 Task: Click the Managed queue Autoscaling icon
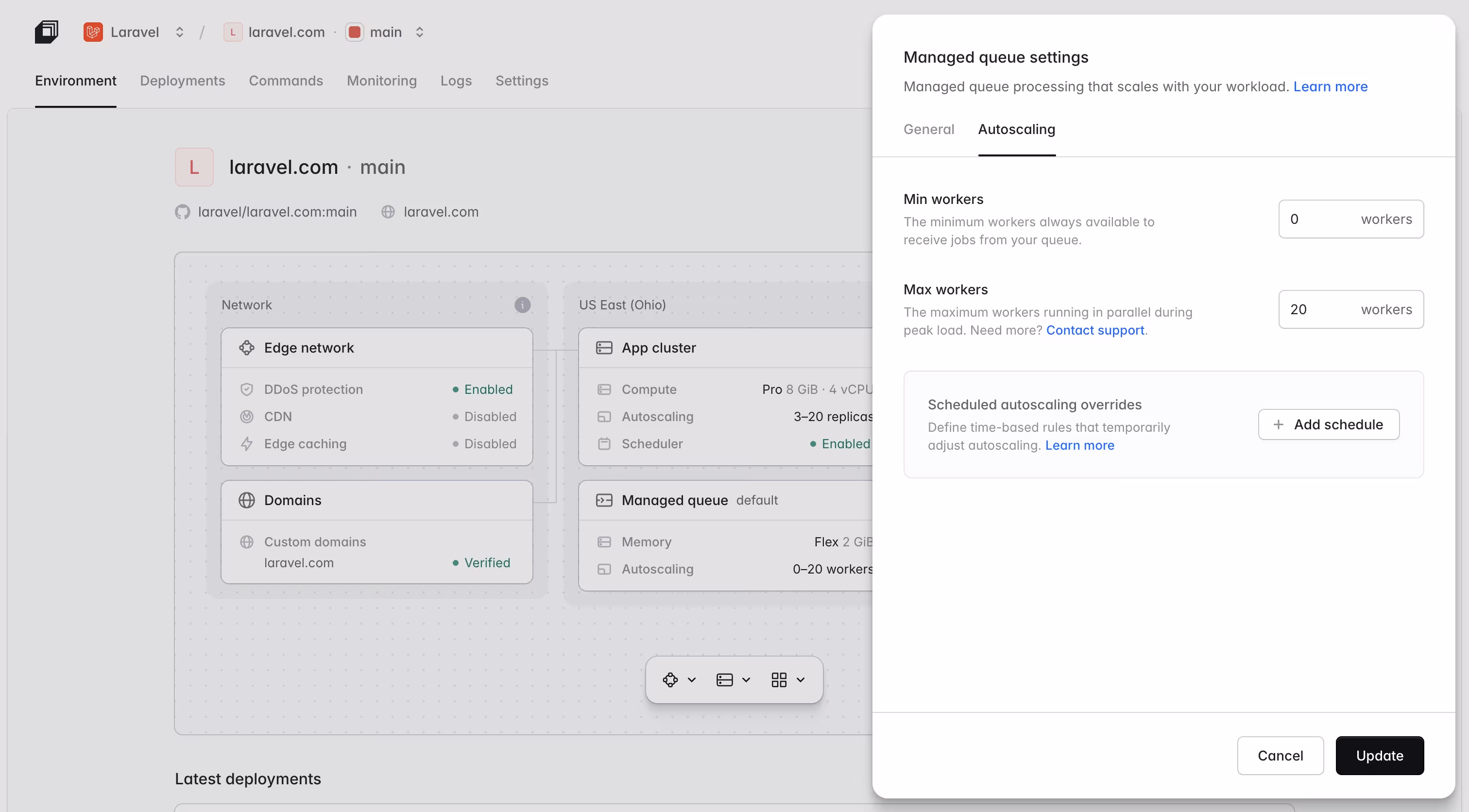pyautogui.click(x=604, y=569)
